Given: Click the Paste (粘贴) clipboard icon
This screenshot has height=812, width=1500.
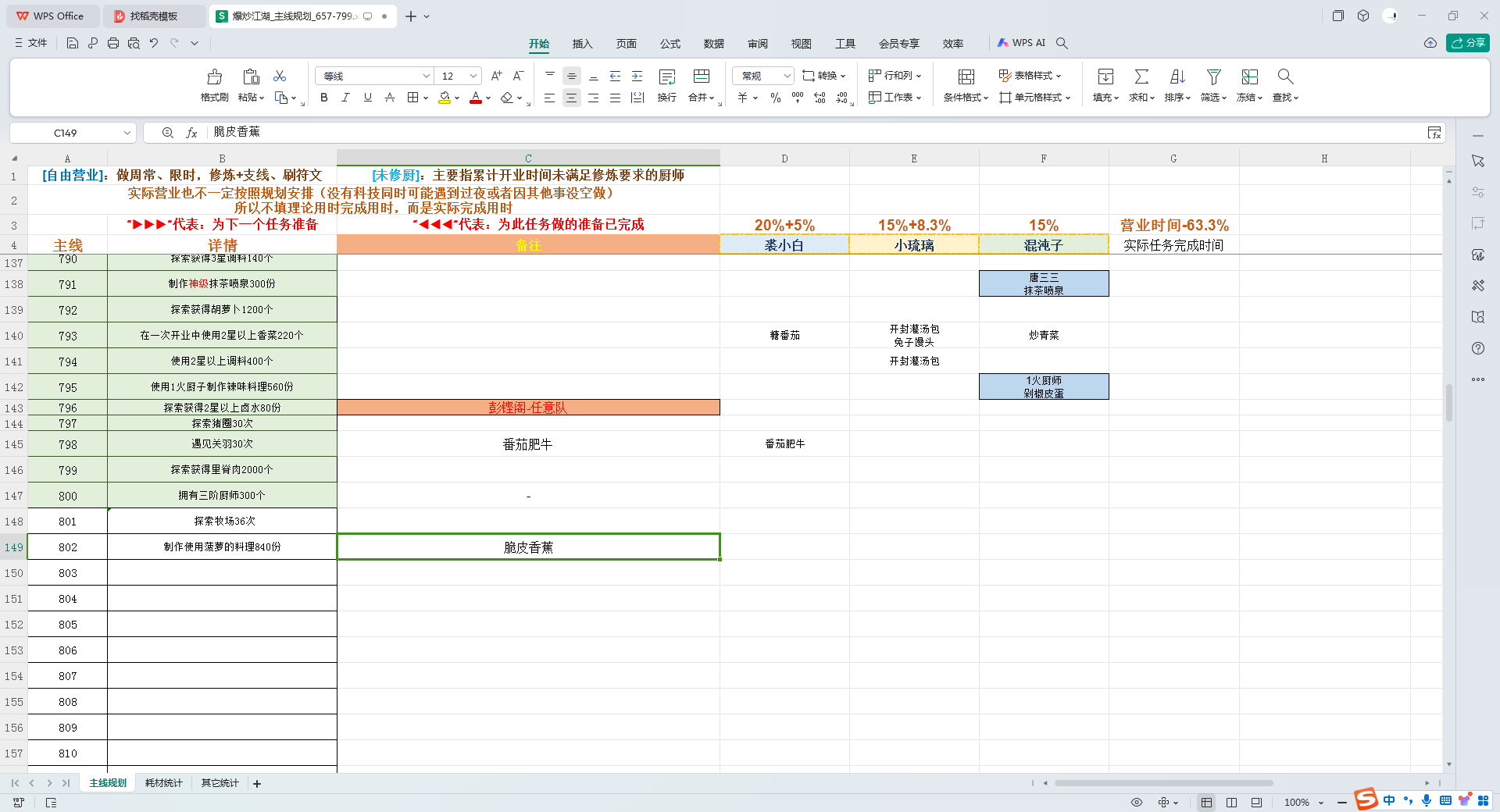Looking at the screenshot, I should [x=251, y=77].
